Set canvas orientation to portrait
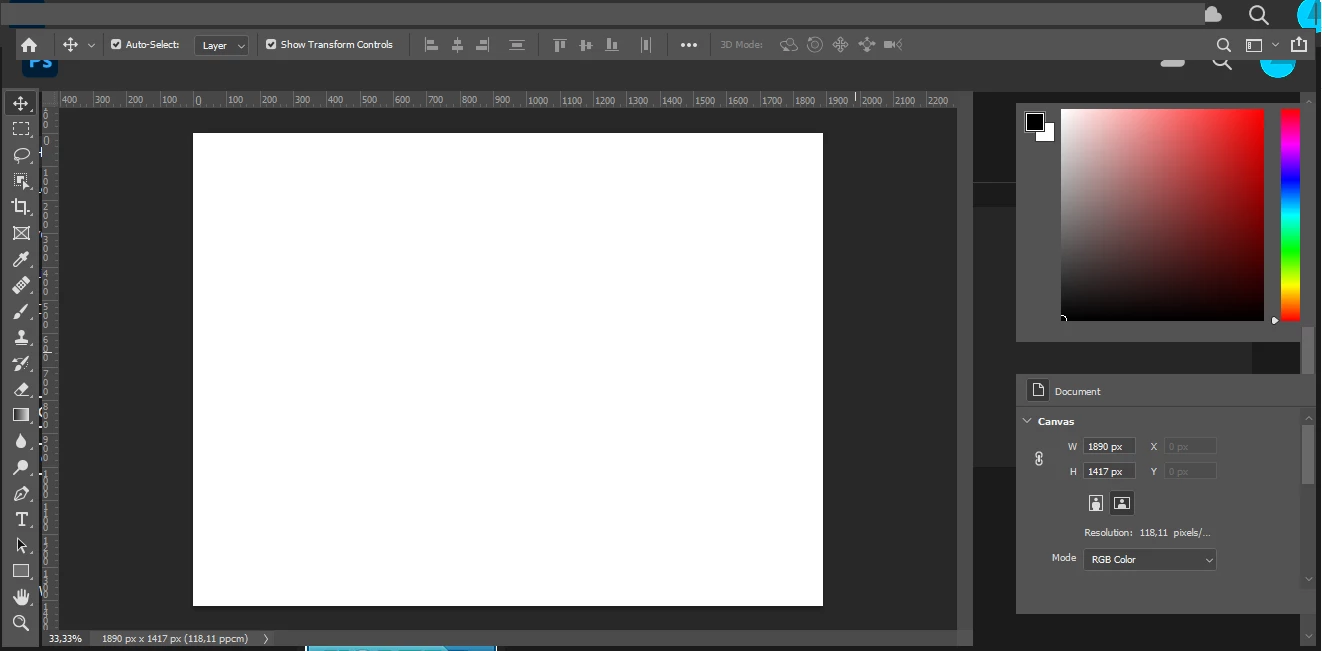Screen dimensions: 1322x651 pyautogui.click(x=1096, y=503)
